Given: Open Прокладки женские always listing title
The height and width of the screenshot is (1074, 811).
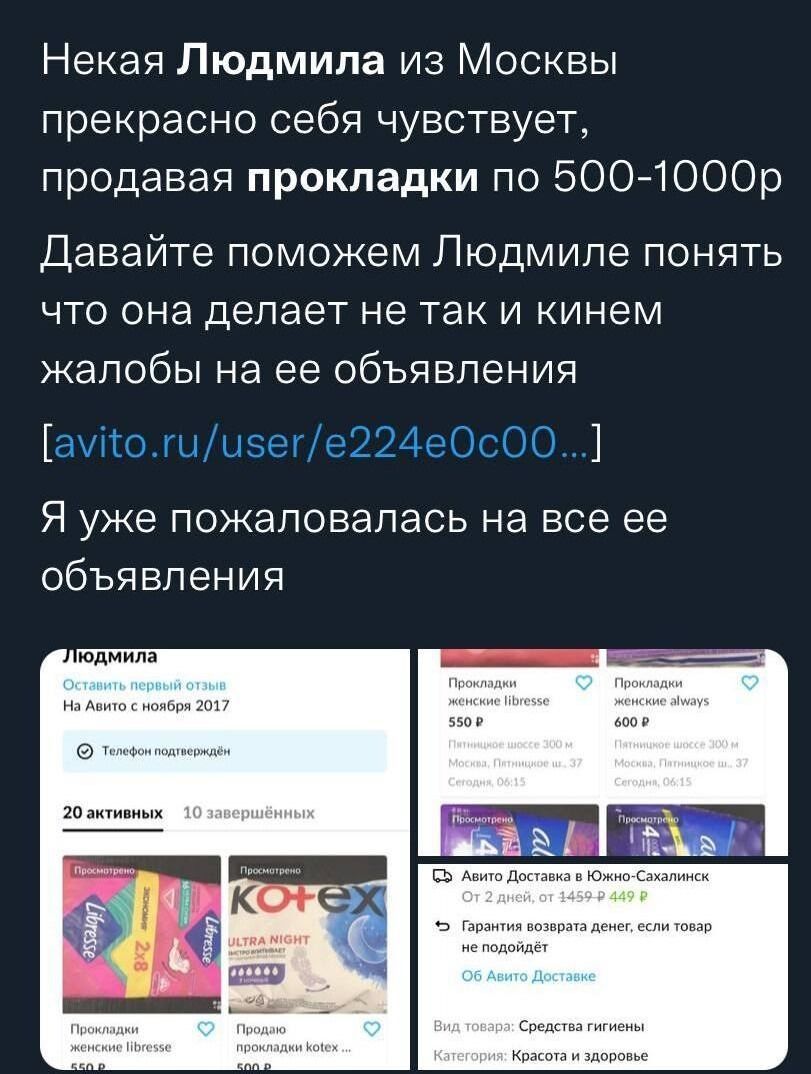Looking at the screenshot, I should (x=662, y=692).
